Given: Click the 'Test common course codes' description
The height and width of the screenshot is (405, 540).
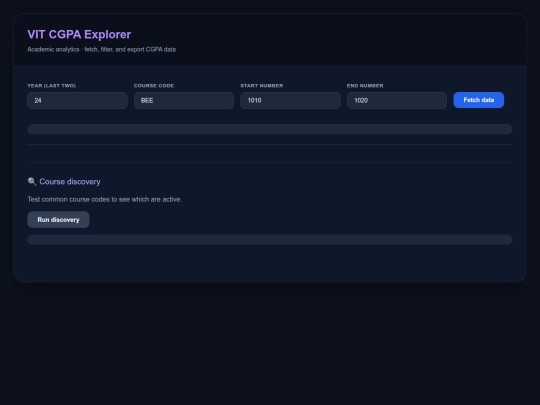Looking at the screenshot, I should coord(105,199).
